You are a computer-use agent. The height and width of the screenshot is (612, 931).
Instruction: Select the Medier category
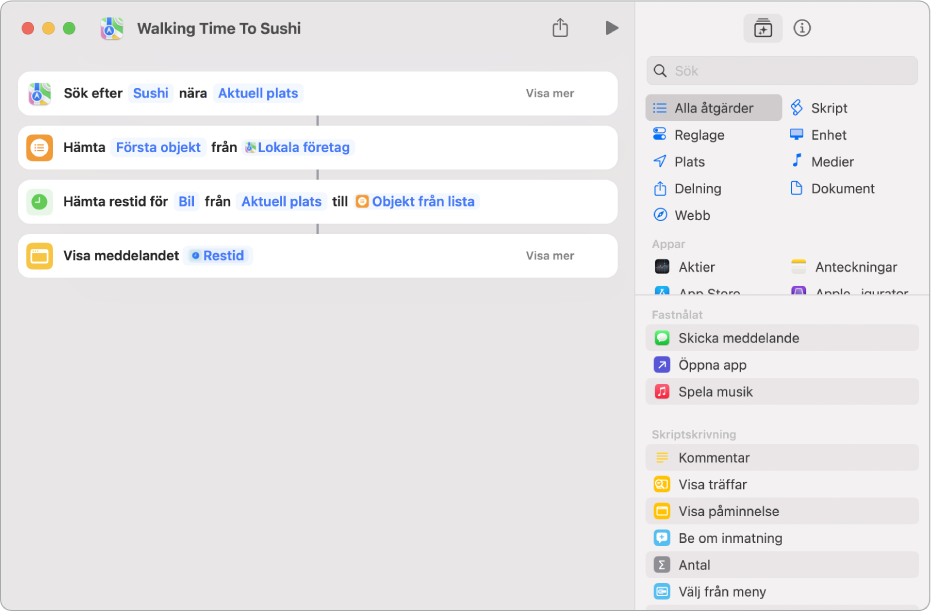tap(822, 161)
